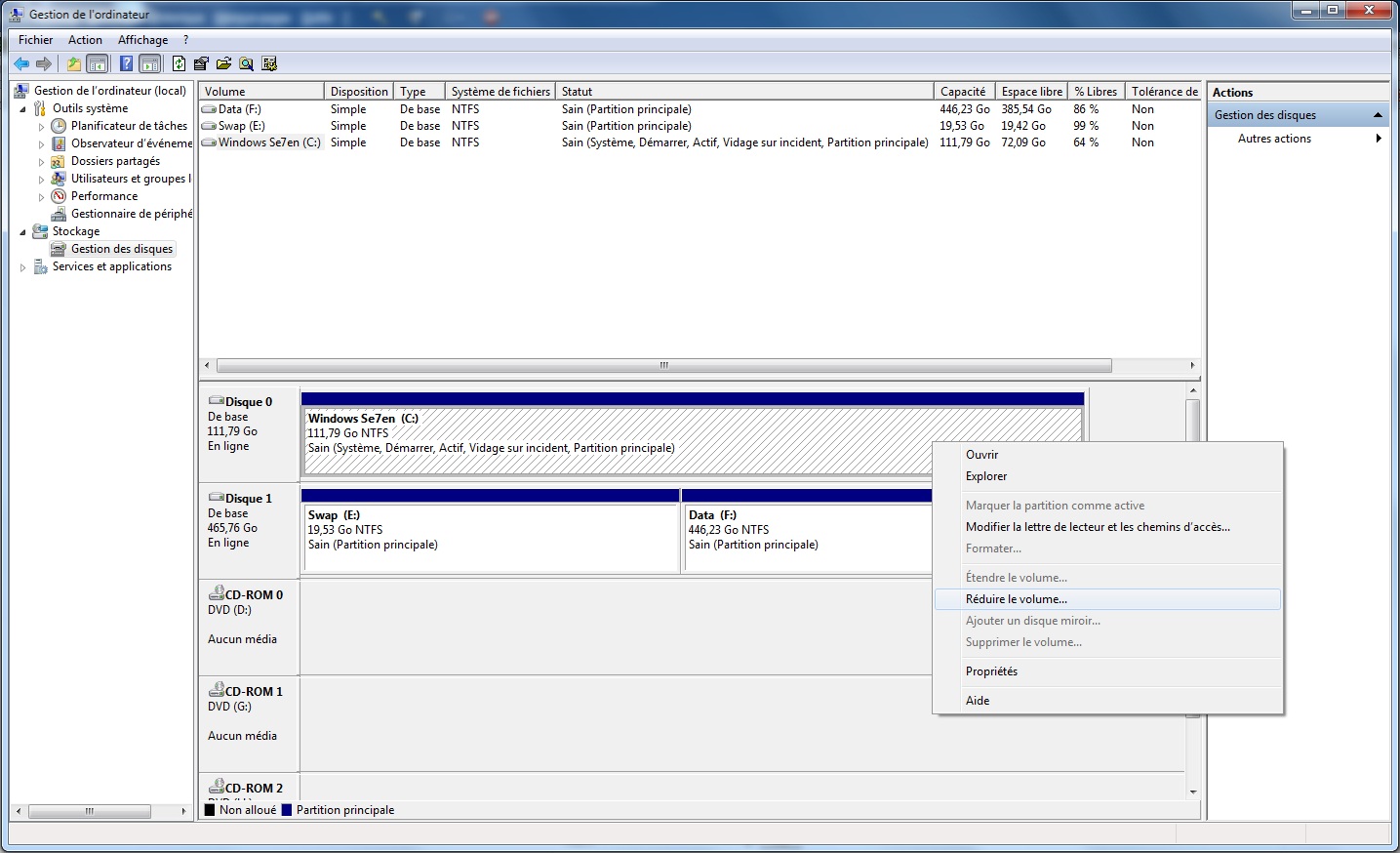Open the Affichage menu
This screenshot has height=853, width=1400.
[x=142, y=40]
